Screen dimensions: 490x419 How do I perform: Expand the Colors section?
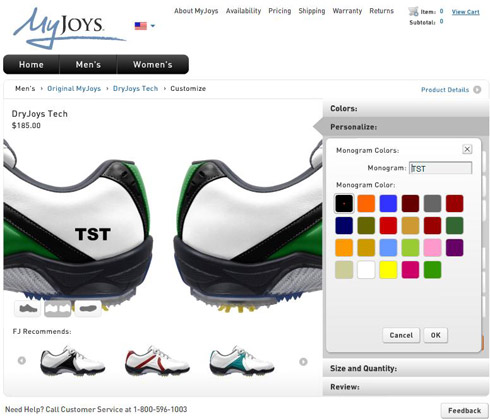[406, 108]
